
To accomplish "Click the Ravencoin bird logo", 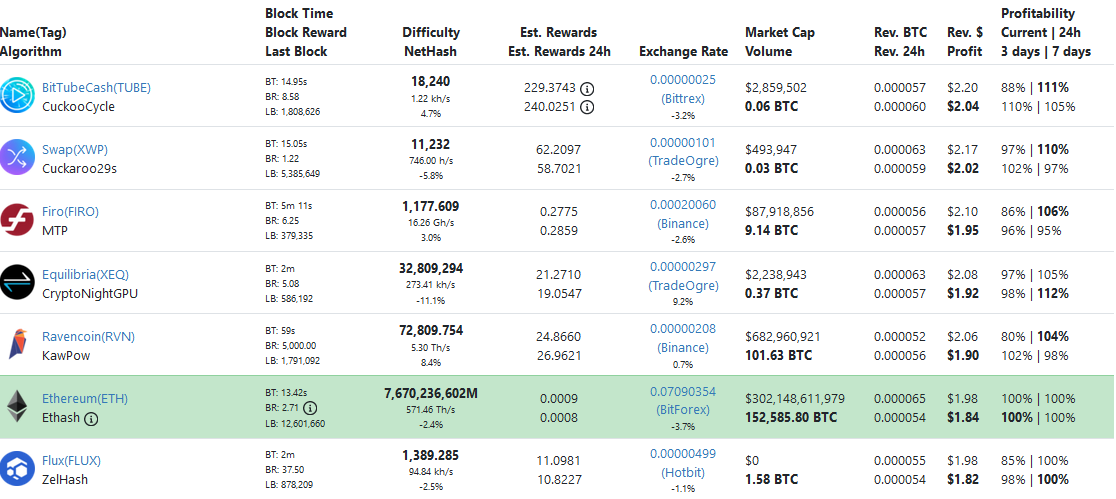I will 18,344.
